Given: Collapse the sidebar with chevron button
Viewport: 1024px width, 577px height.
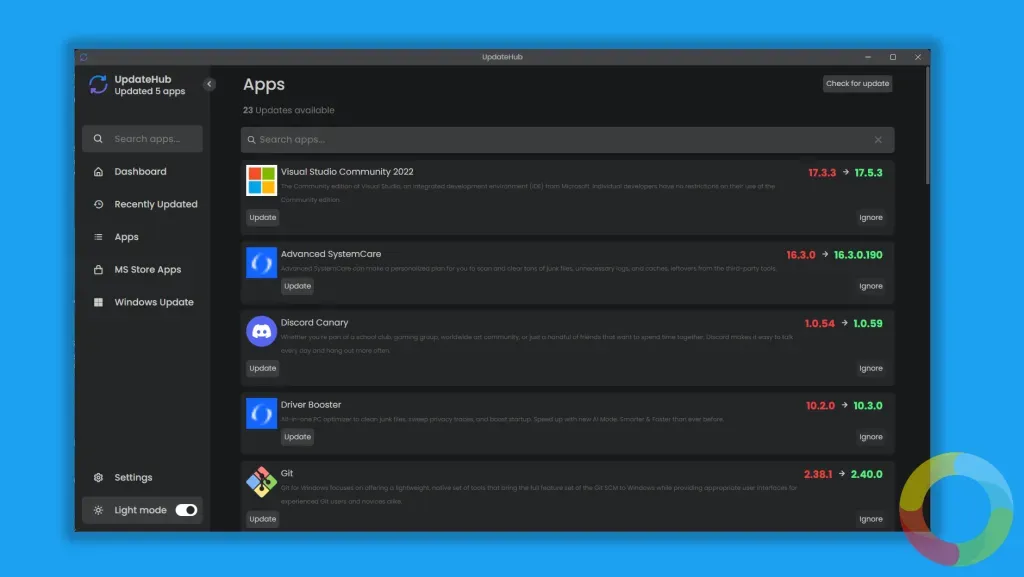Looking at the screenshot, I should click(209, 84).
